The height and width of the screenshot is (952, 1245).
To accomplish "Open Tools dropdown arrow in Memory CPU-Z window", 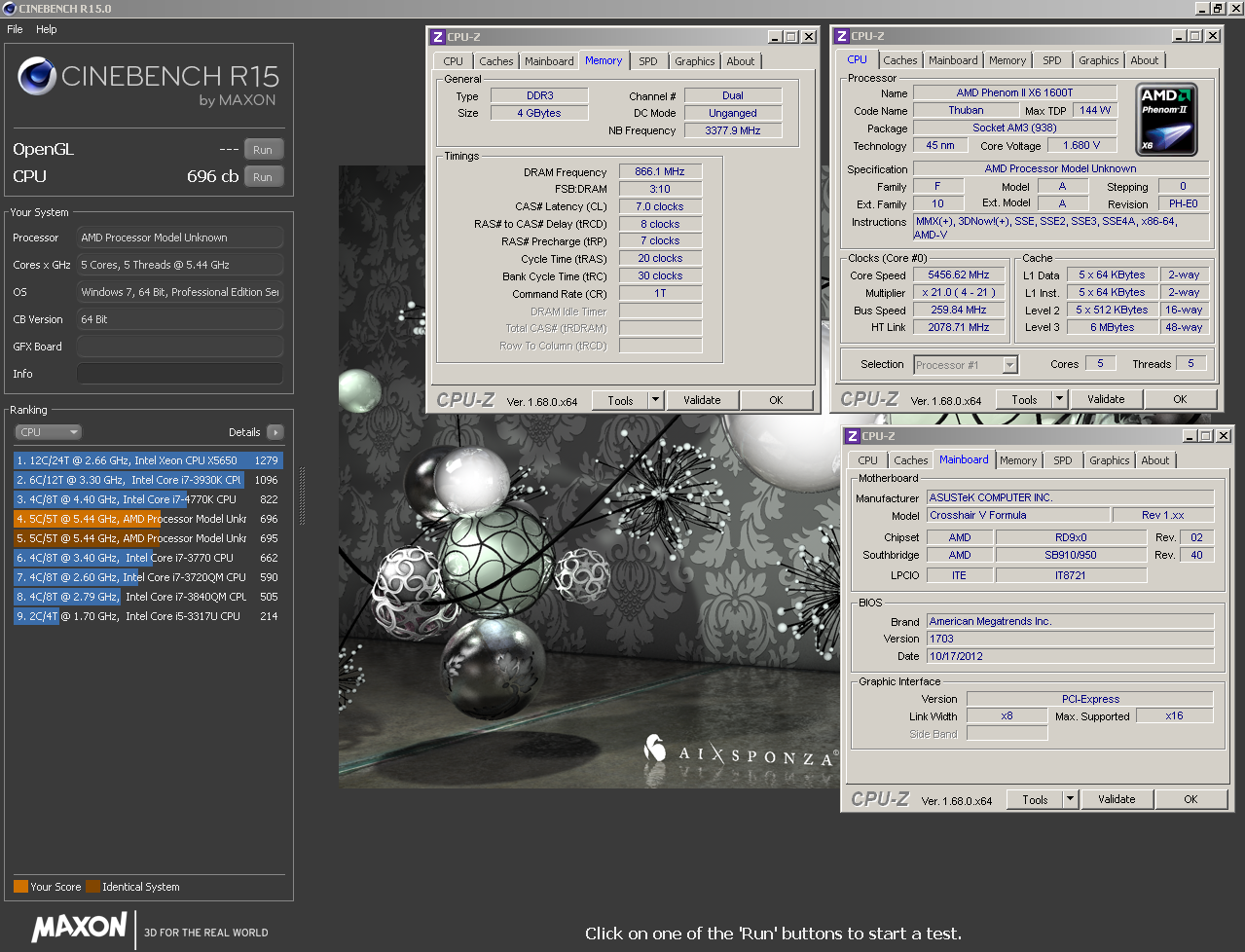I will (656, 400).
